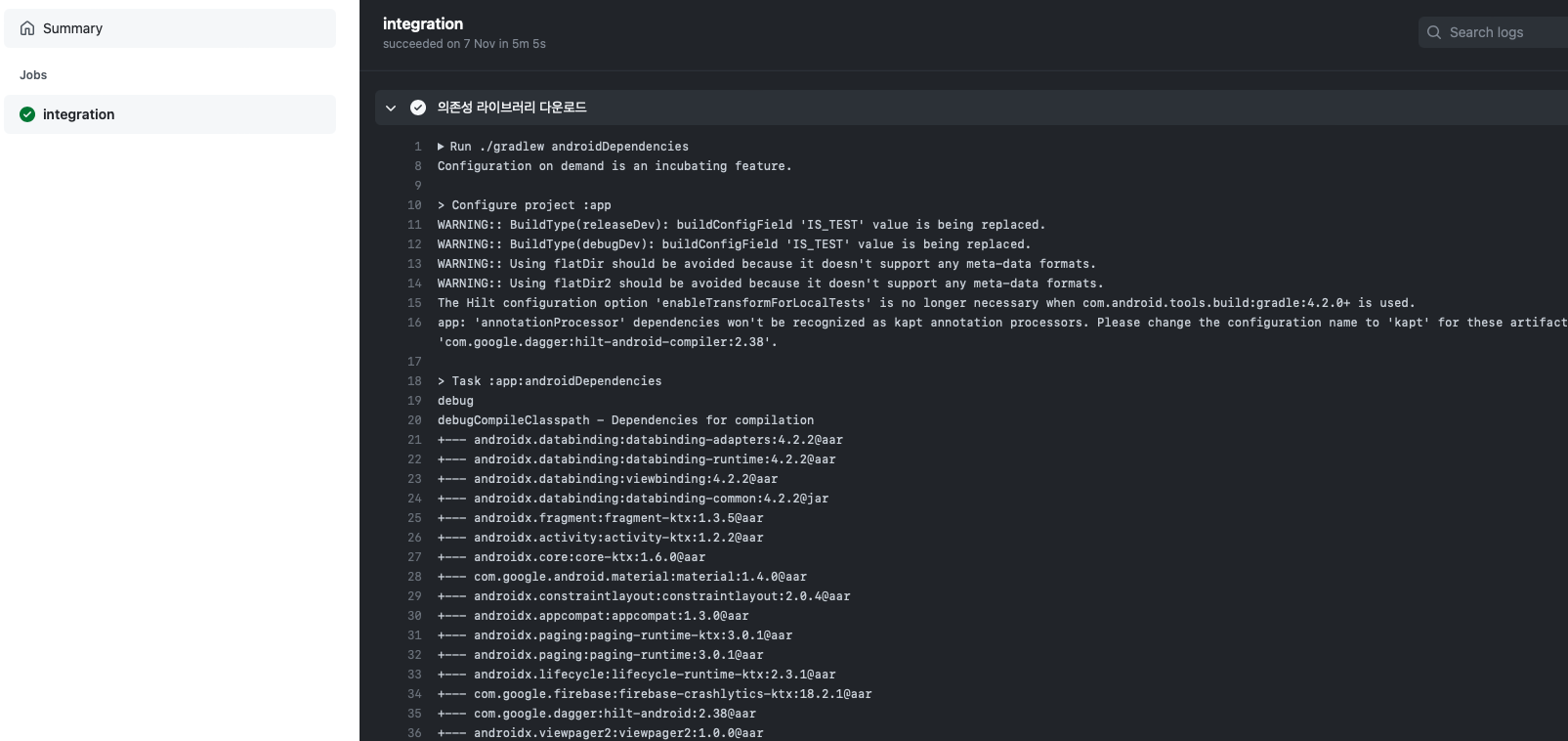Click the hilt-android:2.38@aar dependency line
1568x741 pixels.
(597, 714)
